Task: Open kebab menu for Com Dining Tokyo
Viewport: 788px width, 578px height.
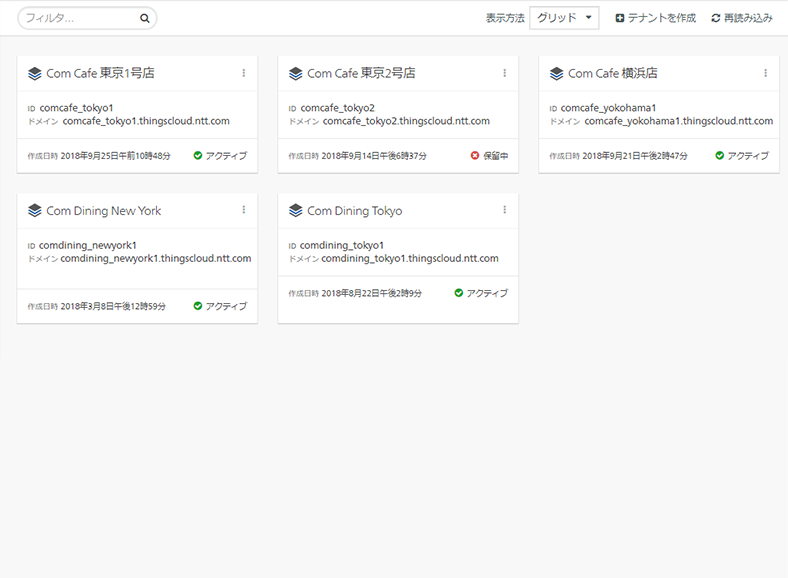Action: (x=505, y=210)
